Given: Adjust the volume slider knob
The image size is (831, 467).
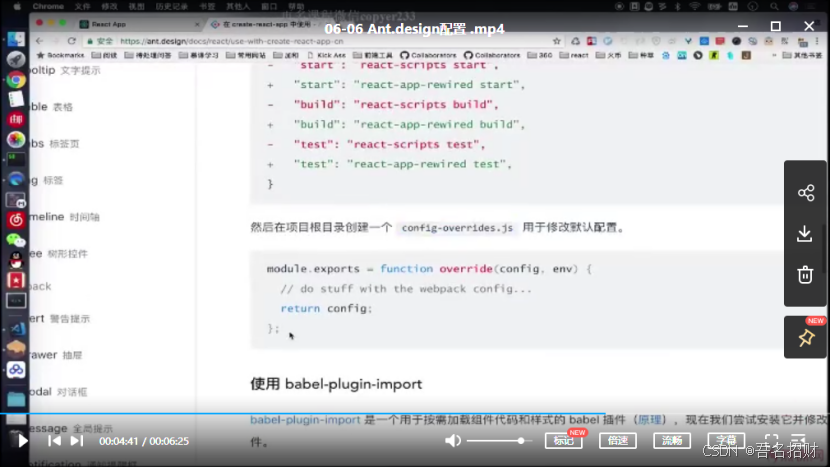Looking at the screenshot, I should click(x=521, y=440).
